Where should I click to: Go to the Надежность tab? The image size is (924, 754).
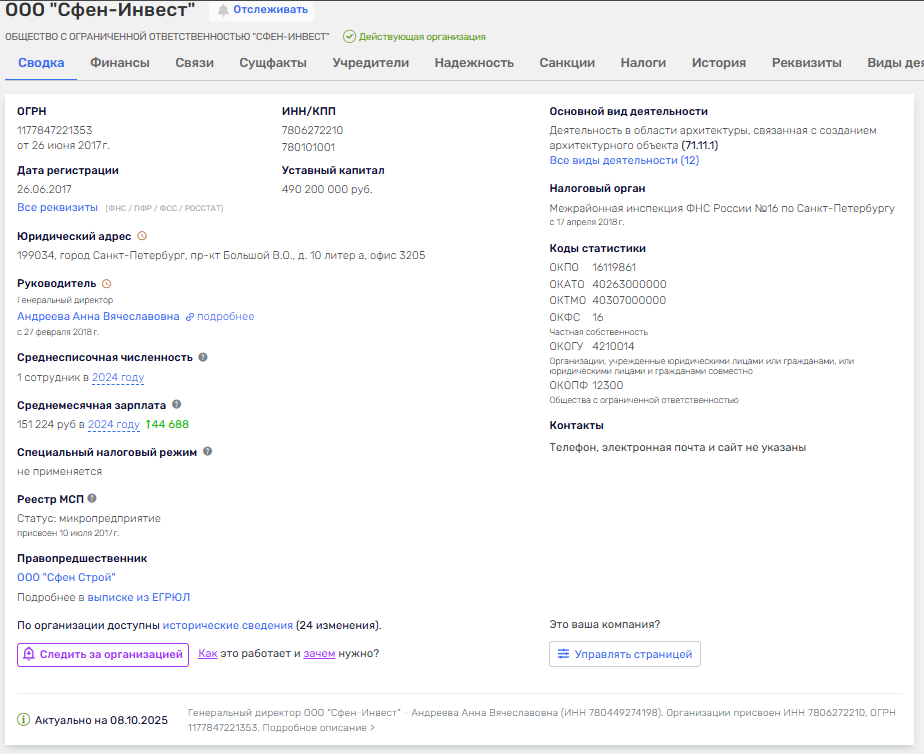tap(474, 63)
